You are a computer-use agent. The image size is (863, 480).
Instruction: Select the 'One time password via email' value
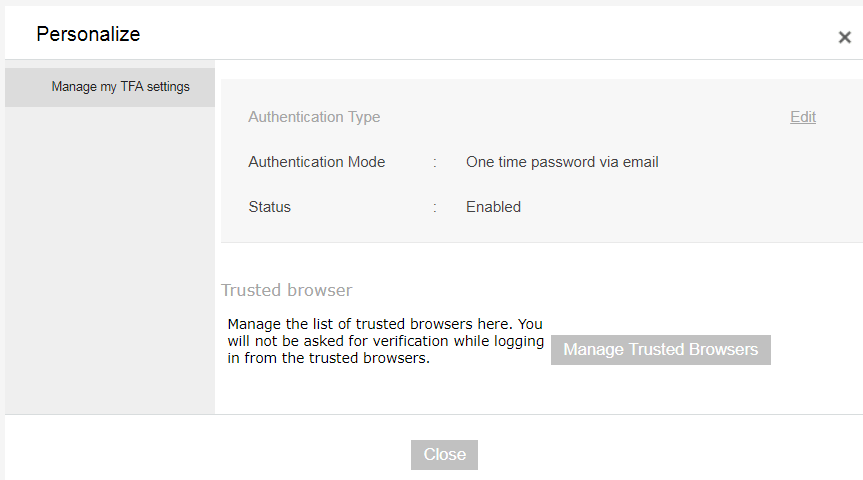pos(562,162)
